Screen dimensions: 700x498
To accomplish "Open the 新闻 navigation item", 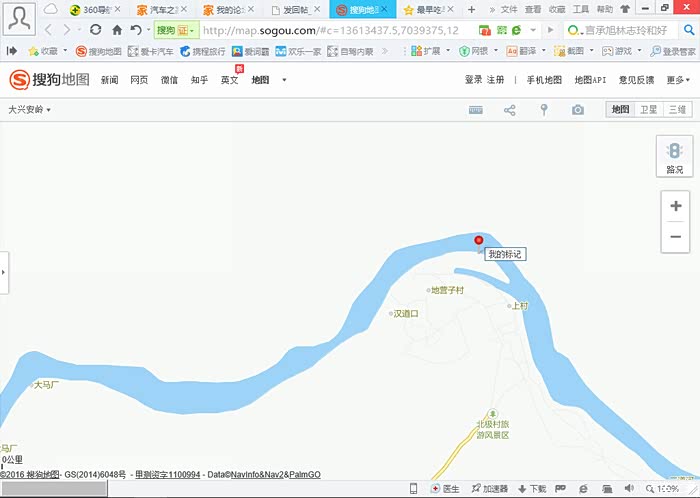I will pyautogui.click(x=109, y=80).
